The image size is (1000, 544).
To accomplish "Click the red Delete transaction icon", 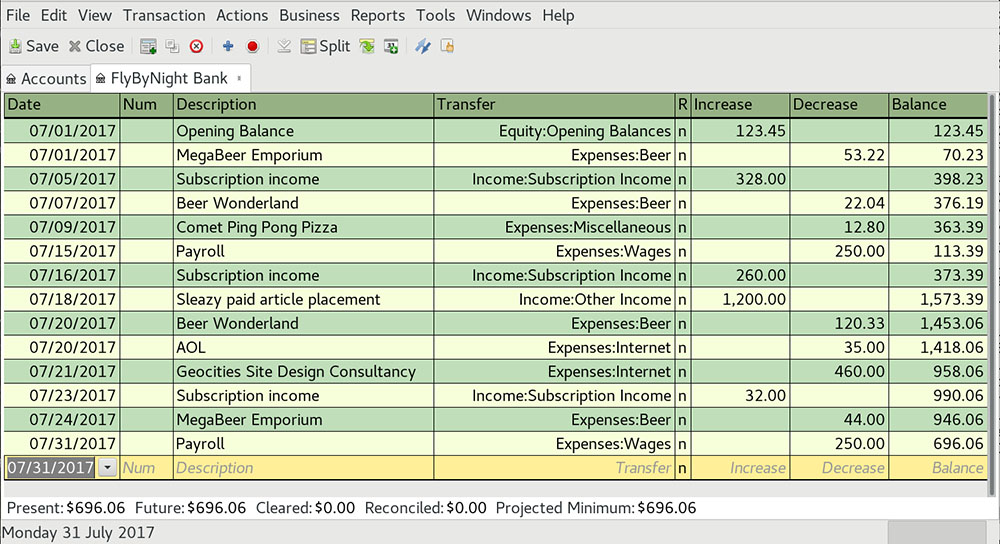I will click(197, 46).
